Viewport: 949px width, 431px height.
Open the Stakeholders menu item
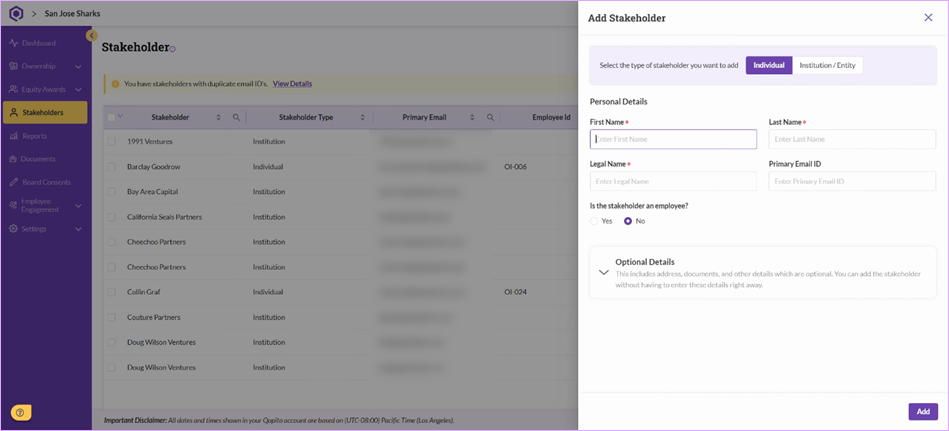coord(45,113)
